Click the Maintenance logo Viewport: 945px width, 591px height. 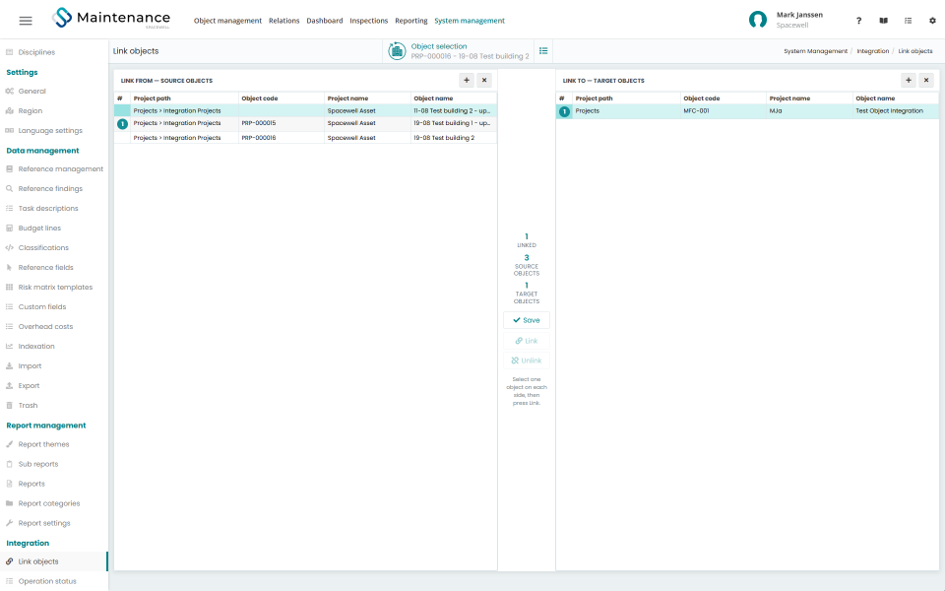[111, 18]
